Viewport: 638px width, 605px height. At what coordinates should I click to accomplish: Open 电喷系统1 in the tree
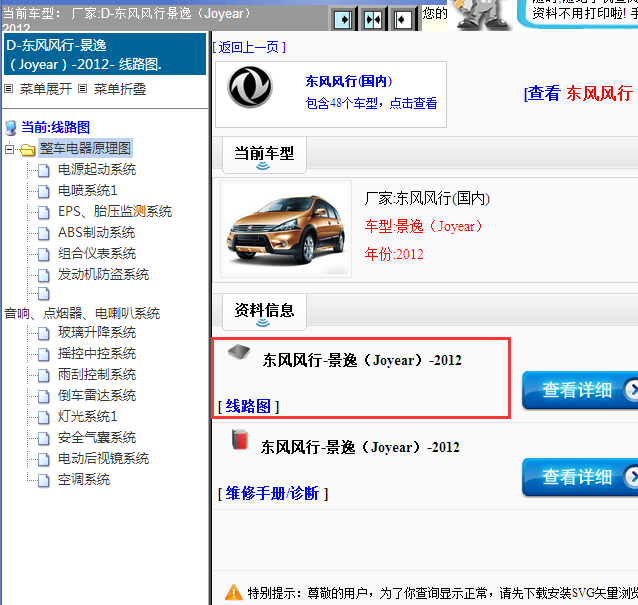pyautogui.click(x=87, y=190)
